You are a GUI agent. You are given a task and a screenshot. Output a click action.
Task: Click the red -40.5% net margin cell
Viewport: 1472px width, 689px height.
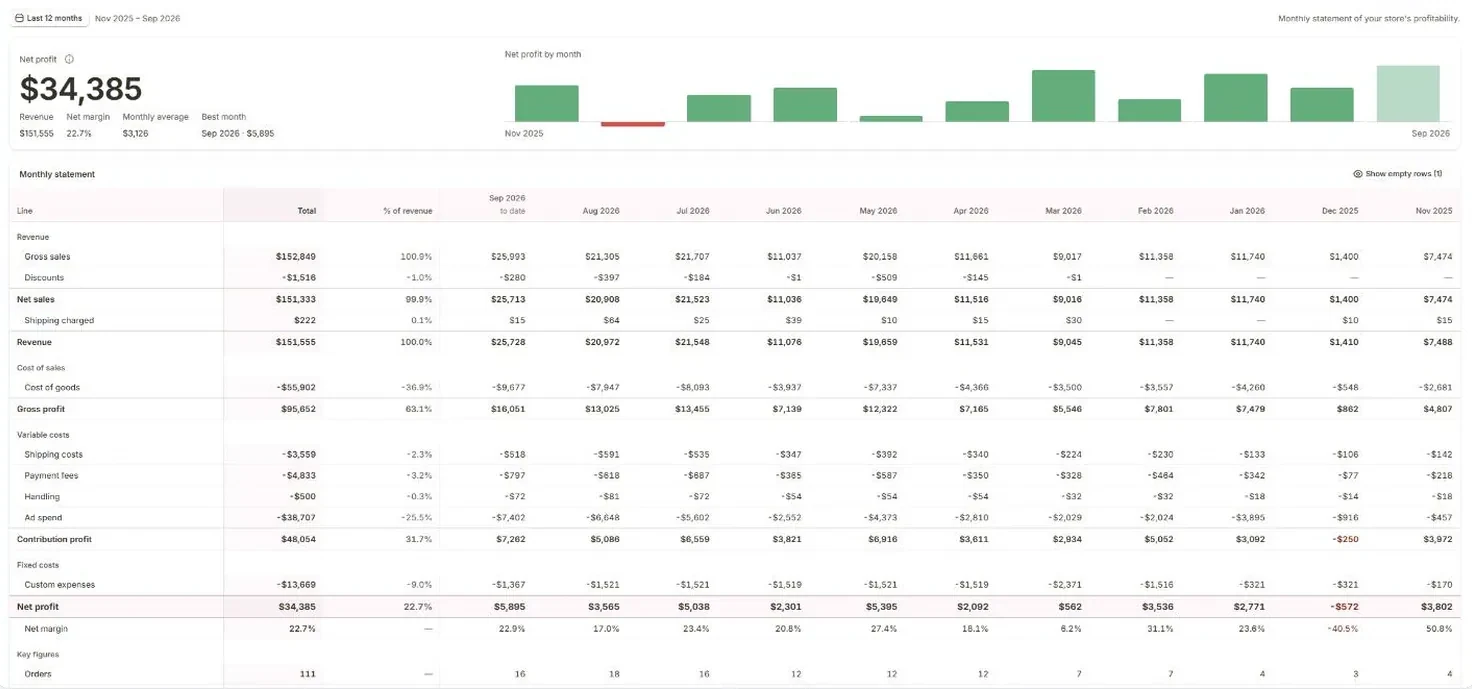(1345, 629)
